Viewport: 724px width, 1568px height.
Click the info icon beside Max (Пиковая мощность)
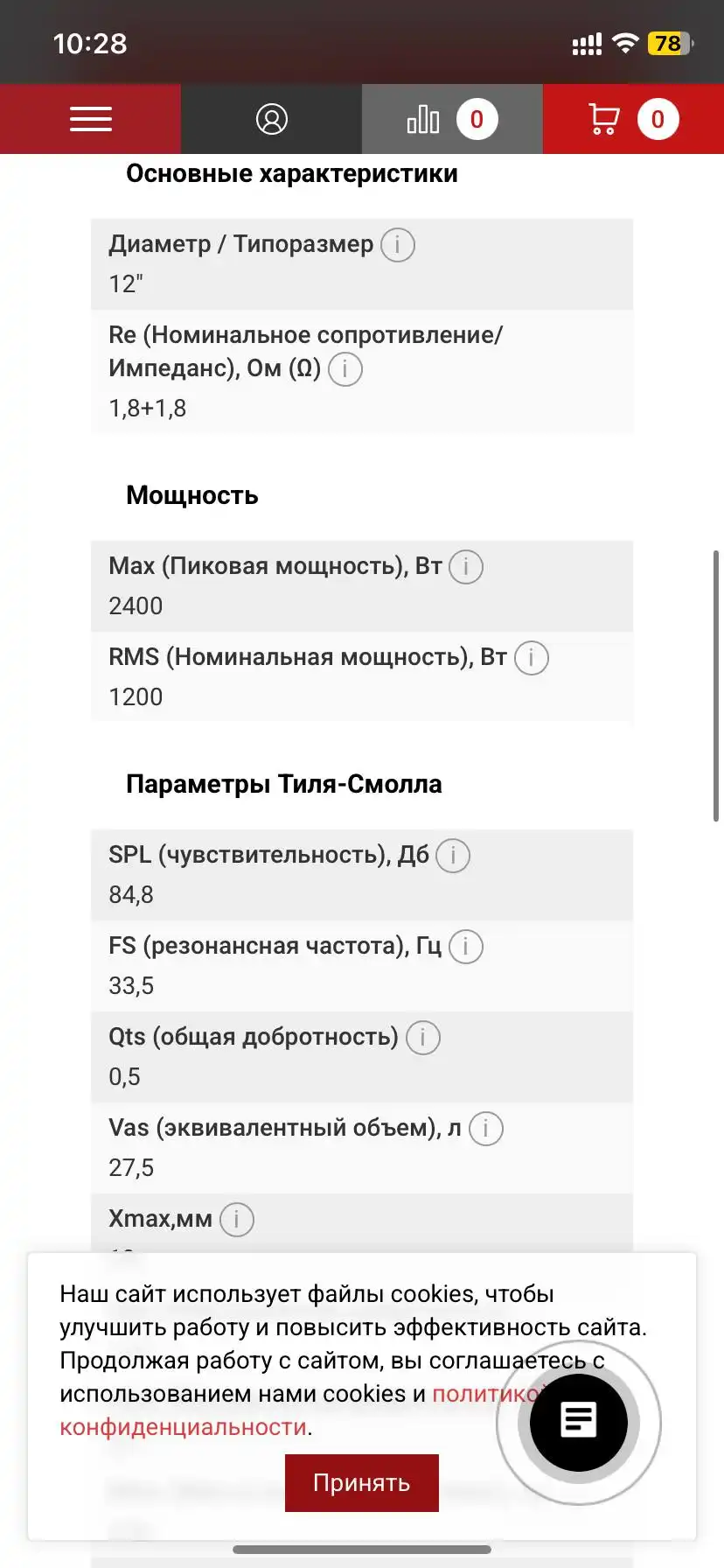click(465, 567)
